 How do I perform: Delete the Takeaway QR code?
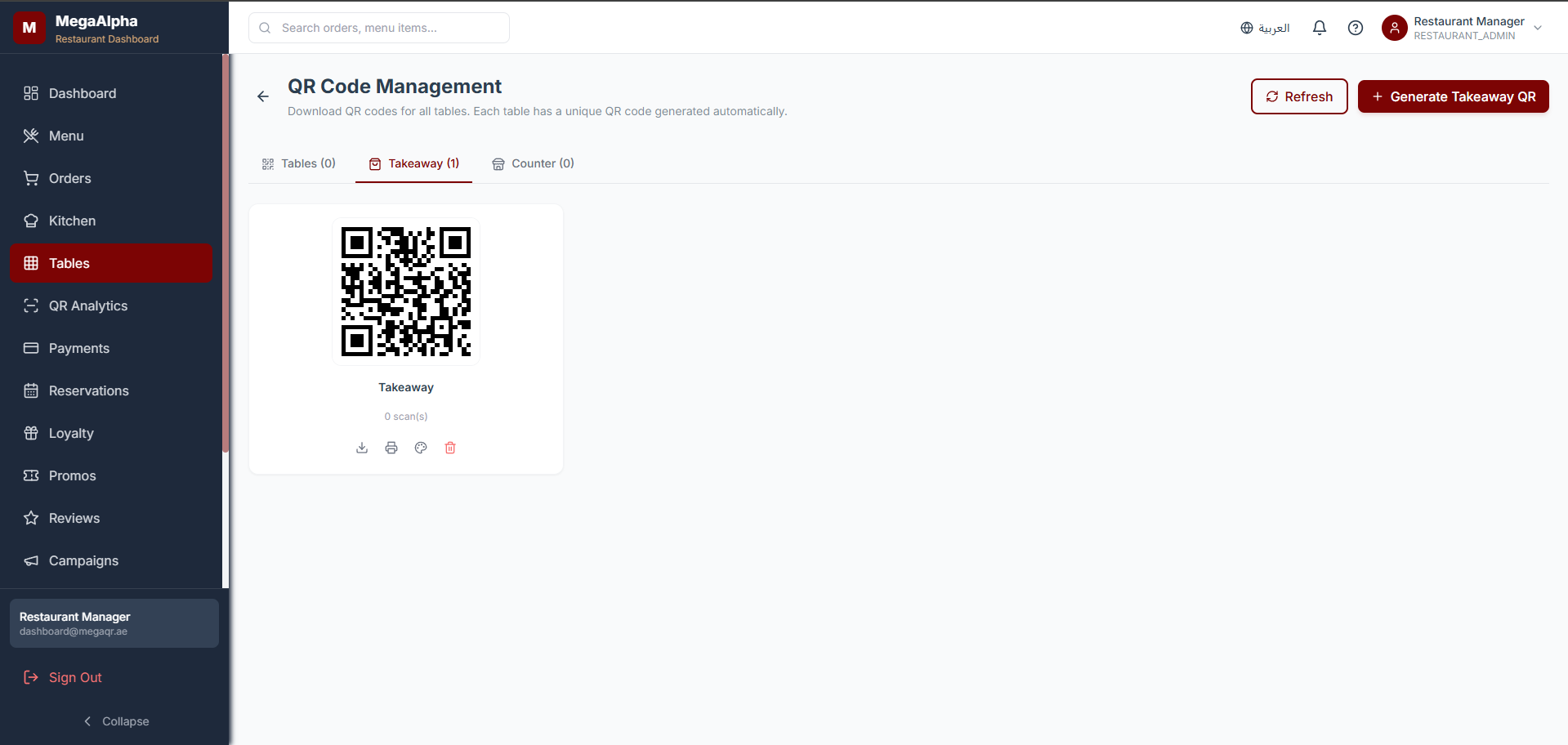[450, 448]
